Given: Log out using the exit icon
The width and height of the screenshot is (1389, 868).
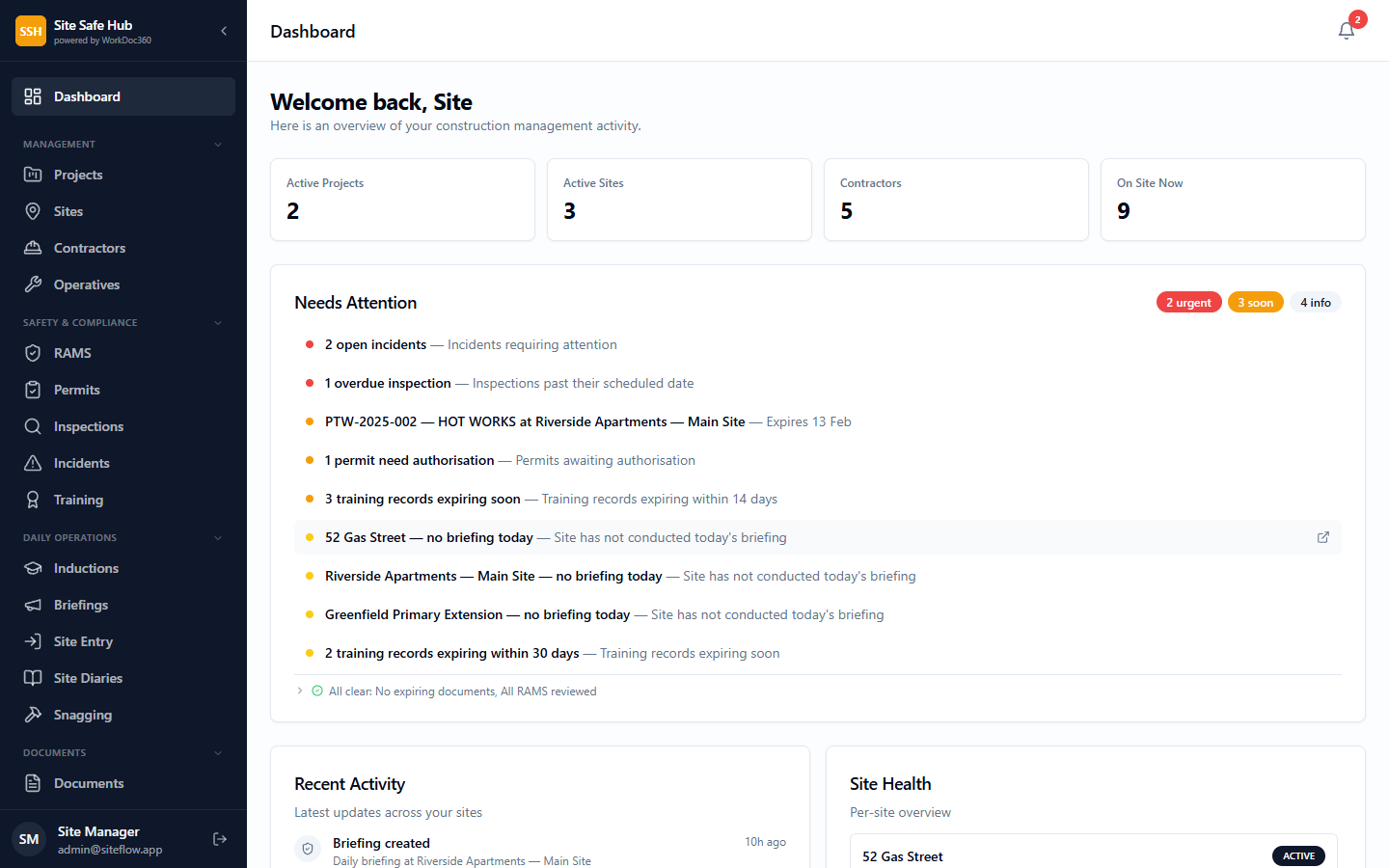Looking at the screenshot, I should click(220, 839).
